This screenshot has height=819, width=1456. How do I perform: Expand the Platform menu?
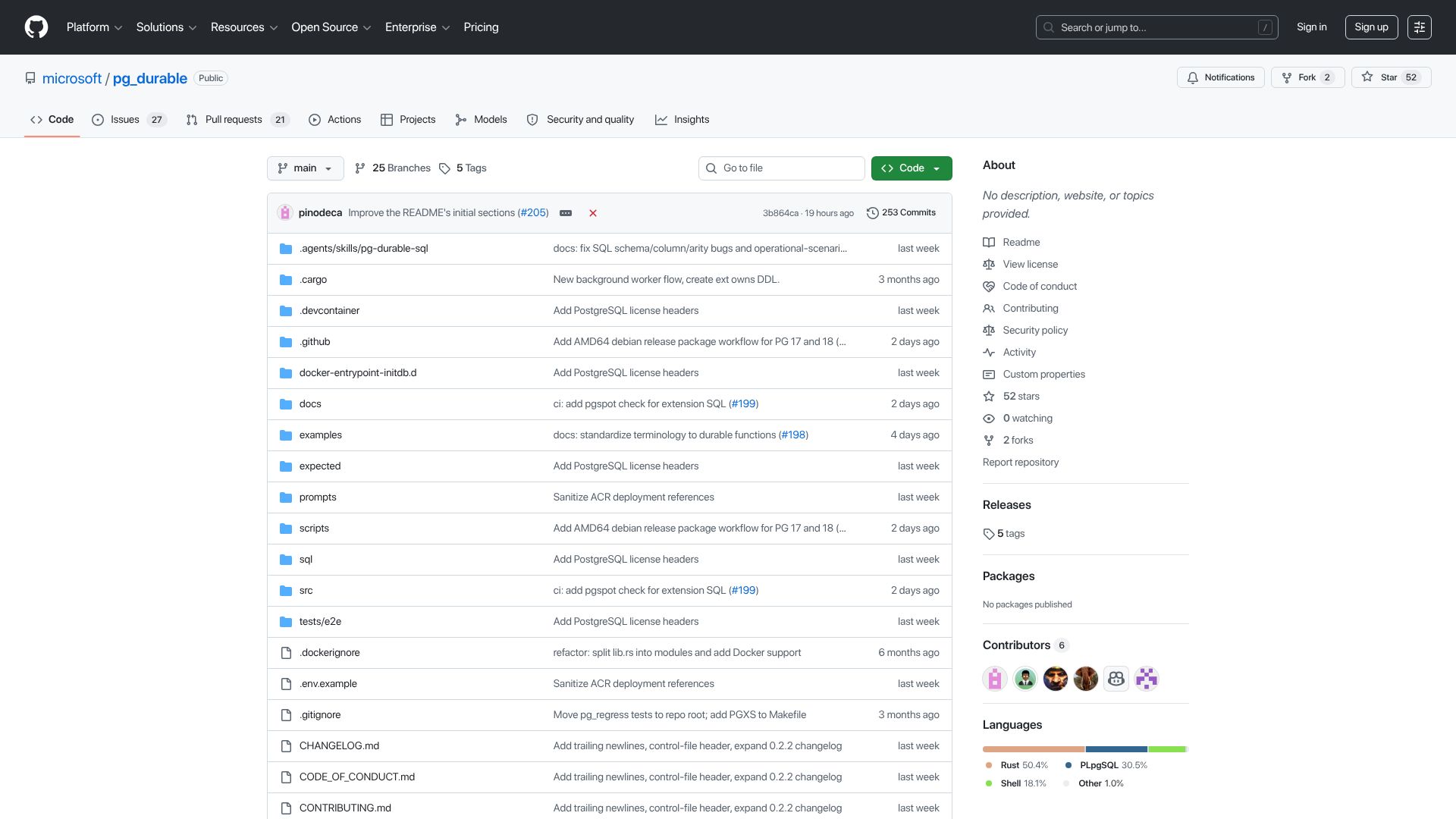click(x=94, y=27)
